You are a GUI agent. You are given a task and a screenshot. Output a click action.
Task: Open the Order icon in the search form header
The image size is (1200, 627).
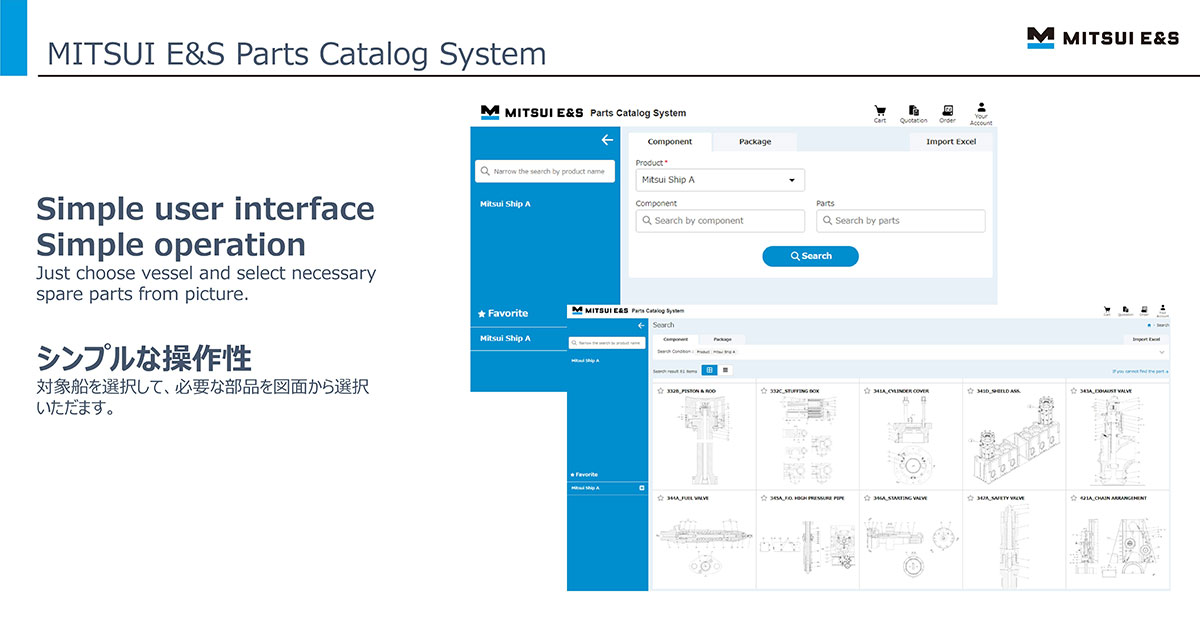947,112
